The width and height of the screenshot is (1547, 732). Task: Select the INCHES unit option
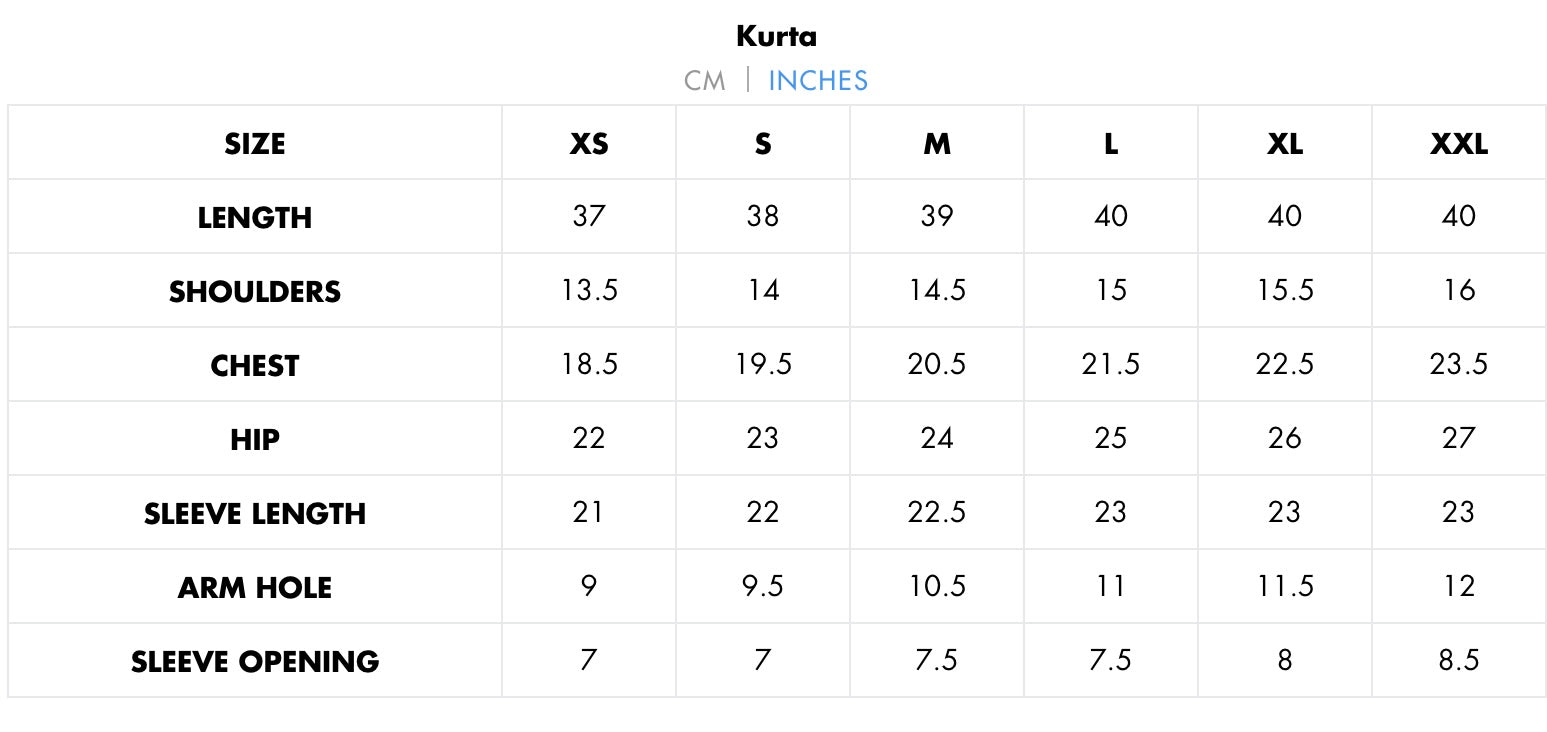coord(817,81)
